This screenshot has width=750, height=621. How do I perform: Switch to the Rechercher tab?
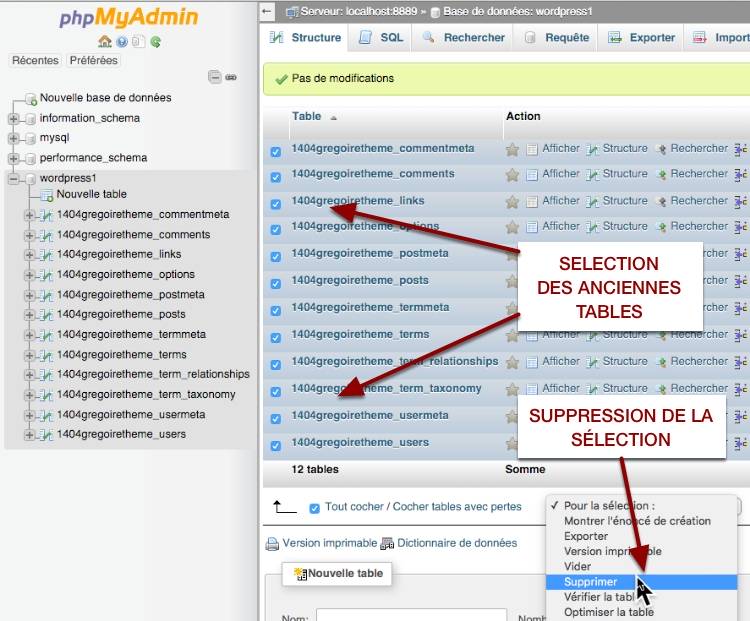(463, 37)
